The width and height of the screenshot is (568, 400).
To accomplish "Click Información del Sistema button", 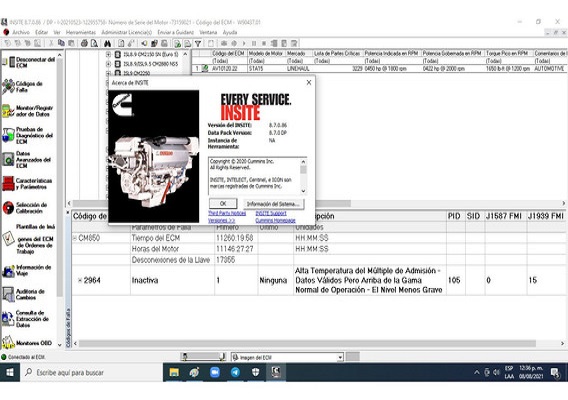I will (x=273, y=204).
